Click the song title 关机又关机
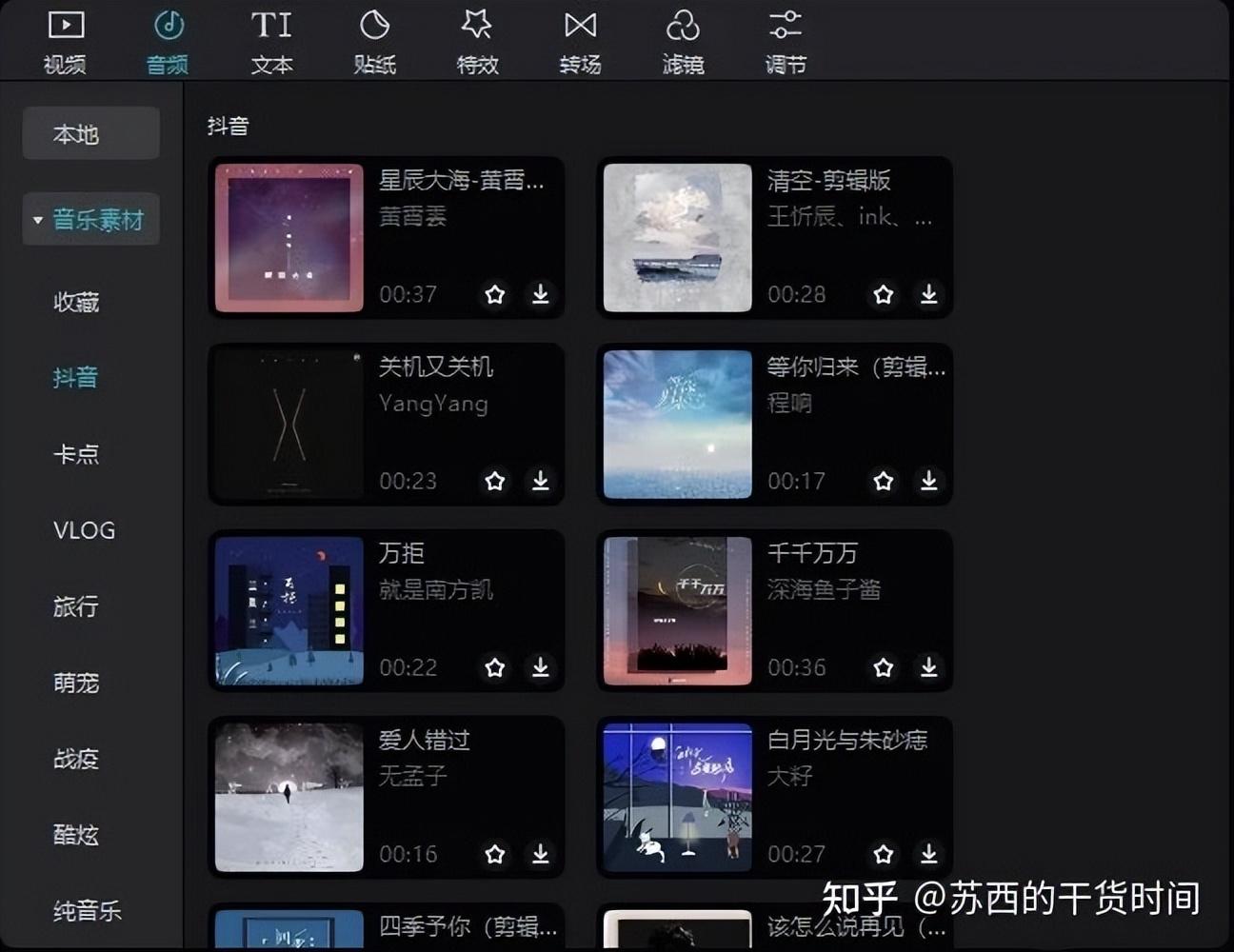Image resolution: width=1234 pixels, height=952 pixels. click(x=436, y=367)
